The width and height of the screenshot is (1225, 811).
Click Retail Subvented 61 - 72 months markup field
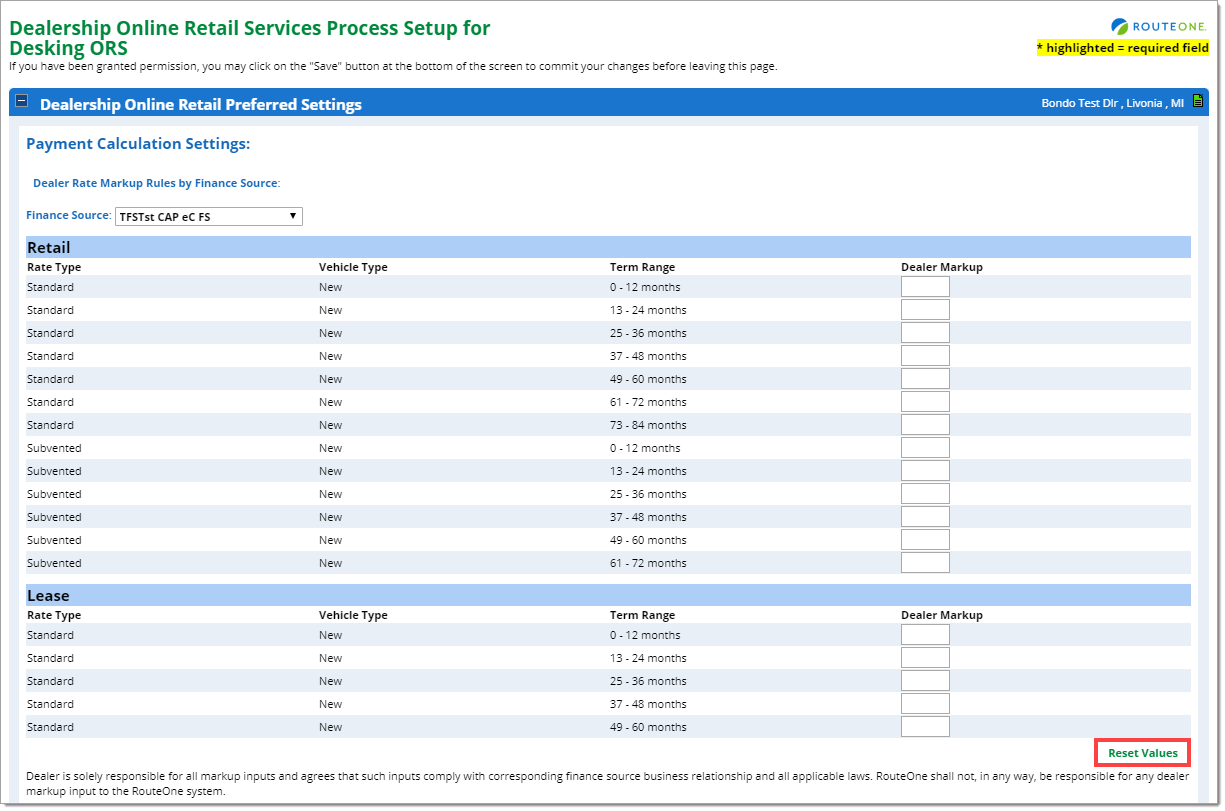(924, 563)
